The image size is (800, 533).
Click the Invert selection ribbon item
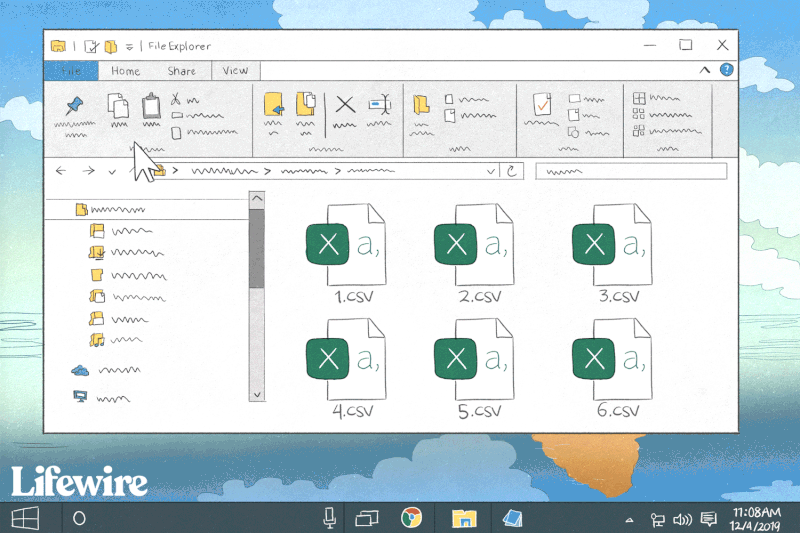(667, 131)
